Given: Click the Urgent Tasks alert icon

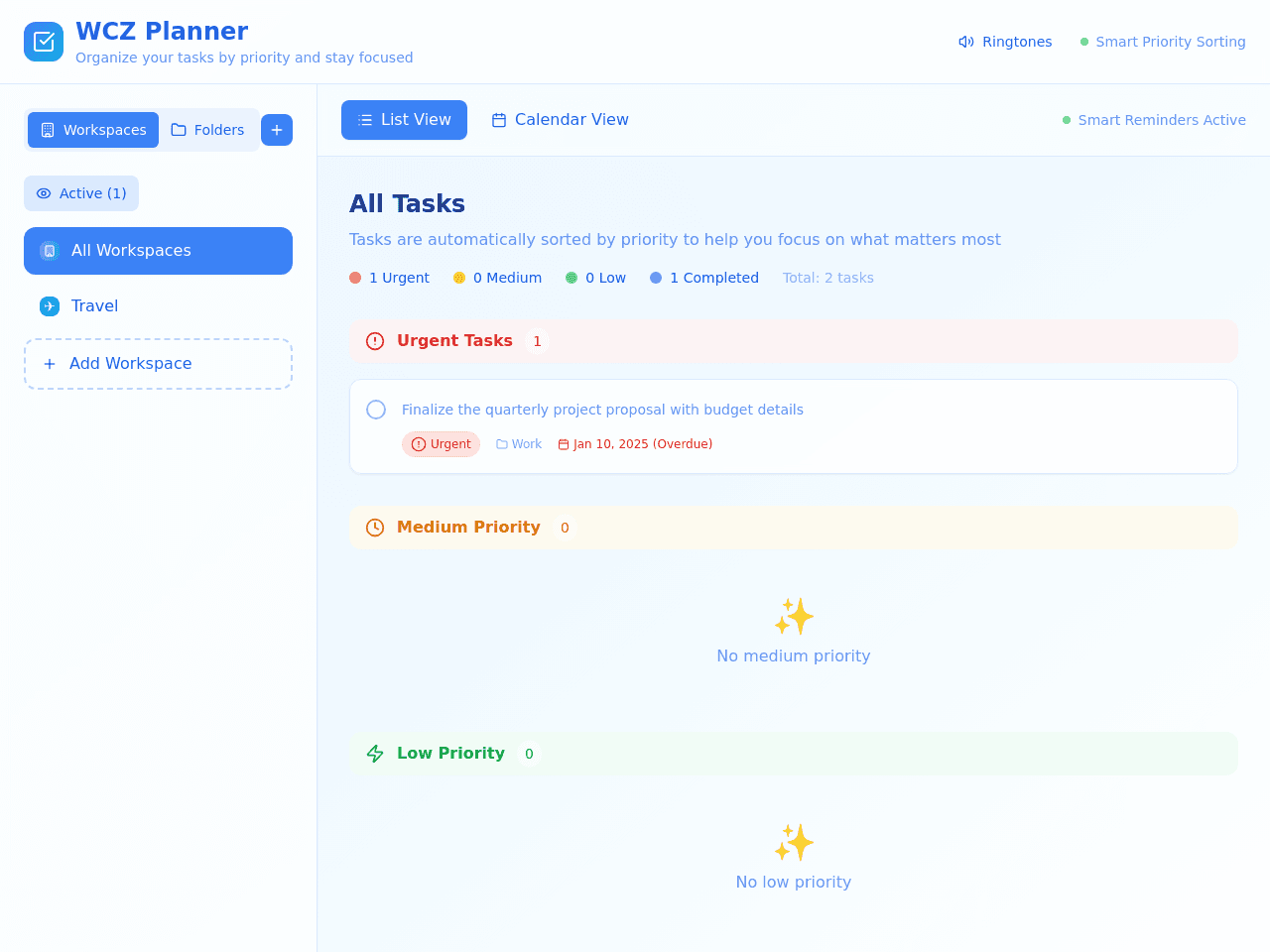Looking at the screenshot, I should (375, 341).
